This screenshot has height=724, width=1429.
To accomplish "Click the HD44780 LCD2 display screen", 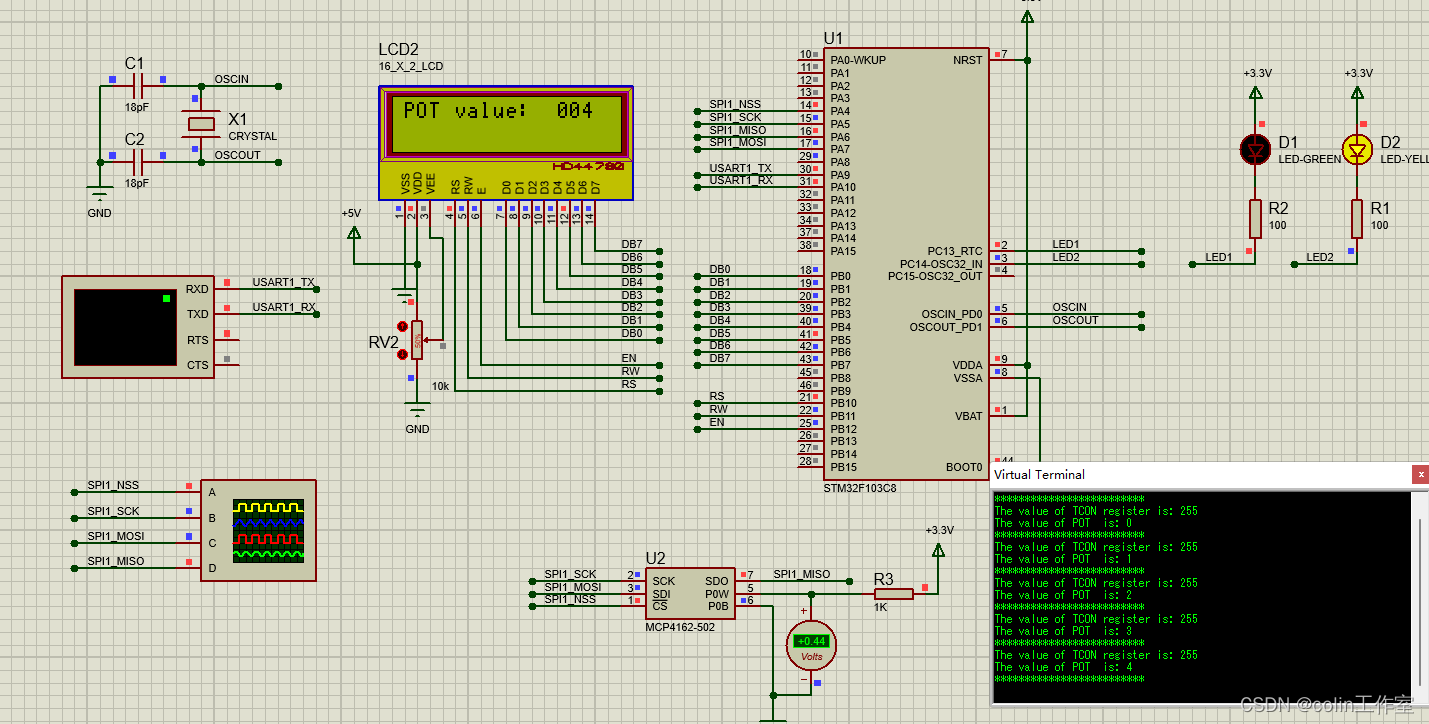I will coord(505,123).
